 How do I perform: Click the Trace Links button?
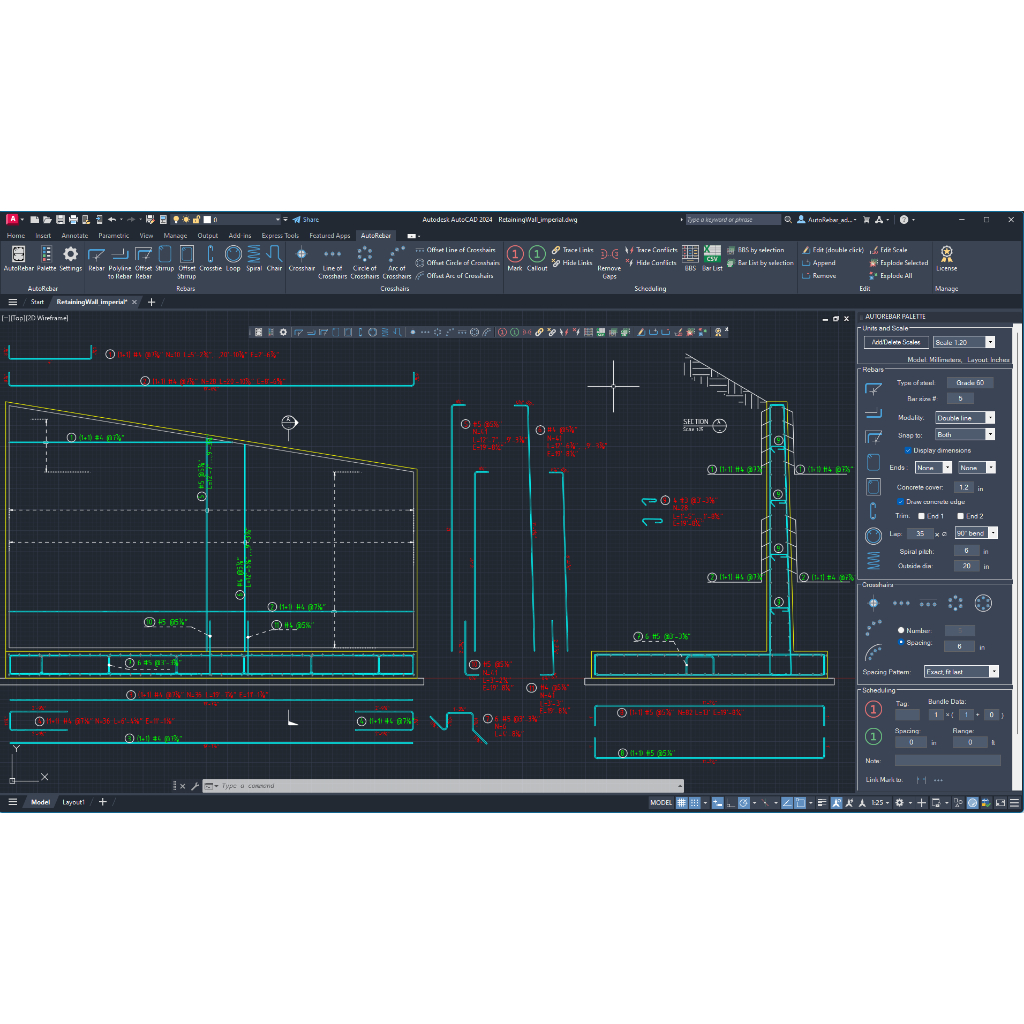point(573,250)
